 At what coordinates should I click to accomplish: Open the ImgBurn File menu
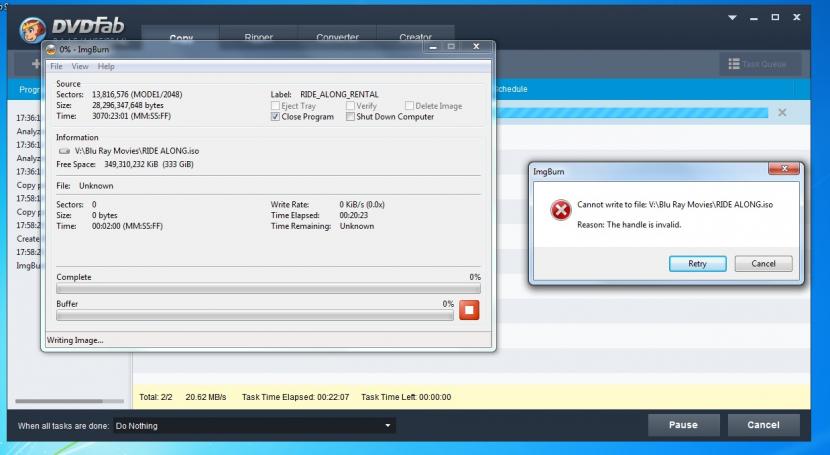coord(57,66)
